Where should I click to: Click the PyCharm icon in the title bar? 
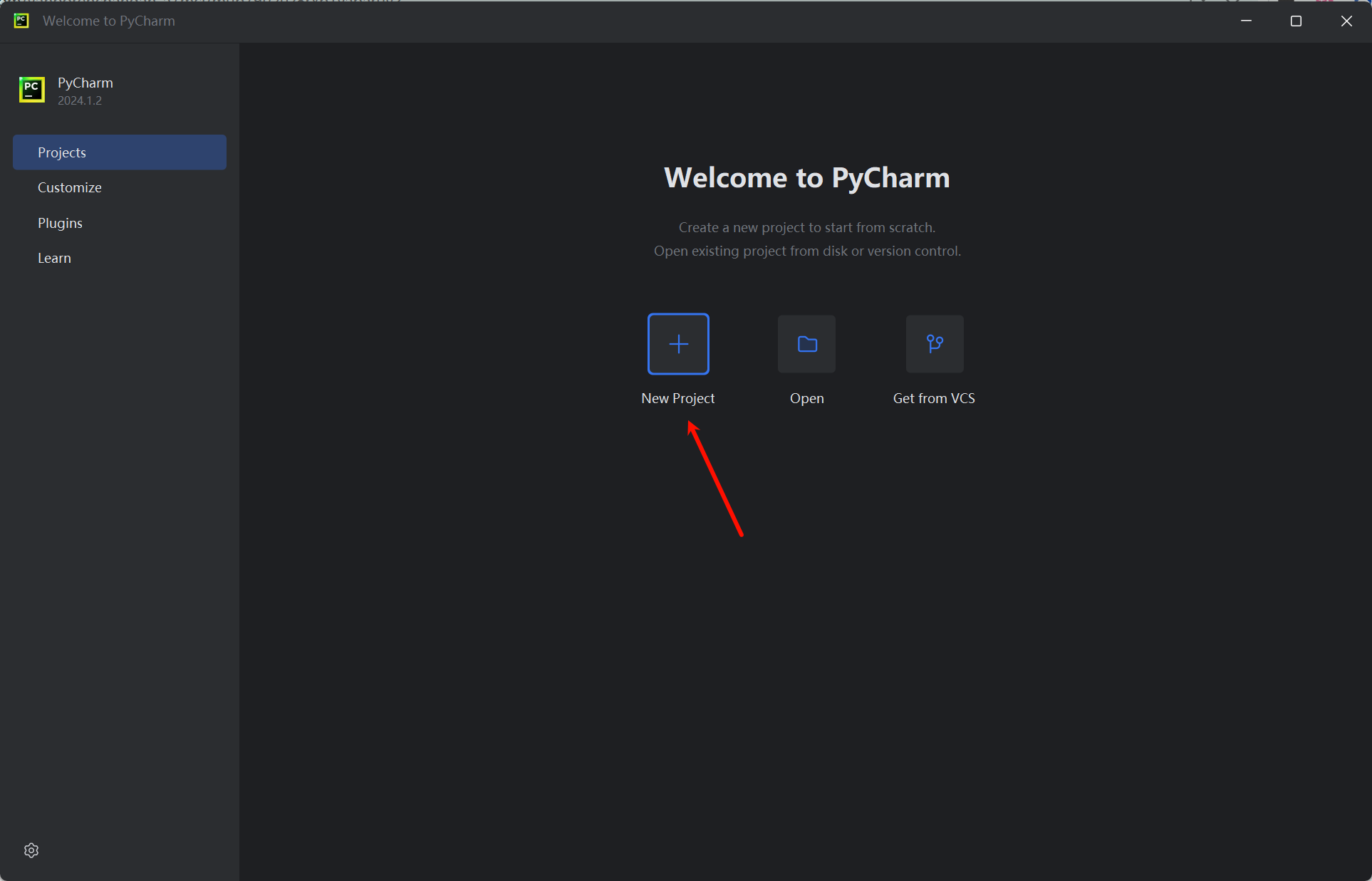21,21
